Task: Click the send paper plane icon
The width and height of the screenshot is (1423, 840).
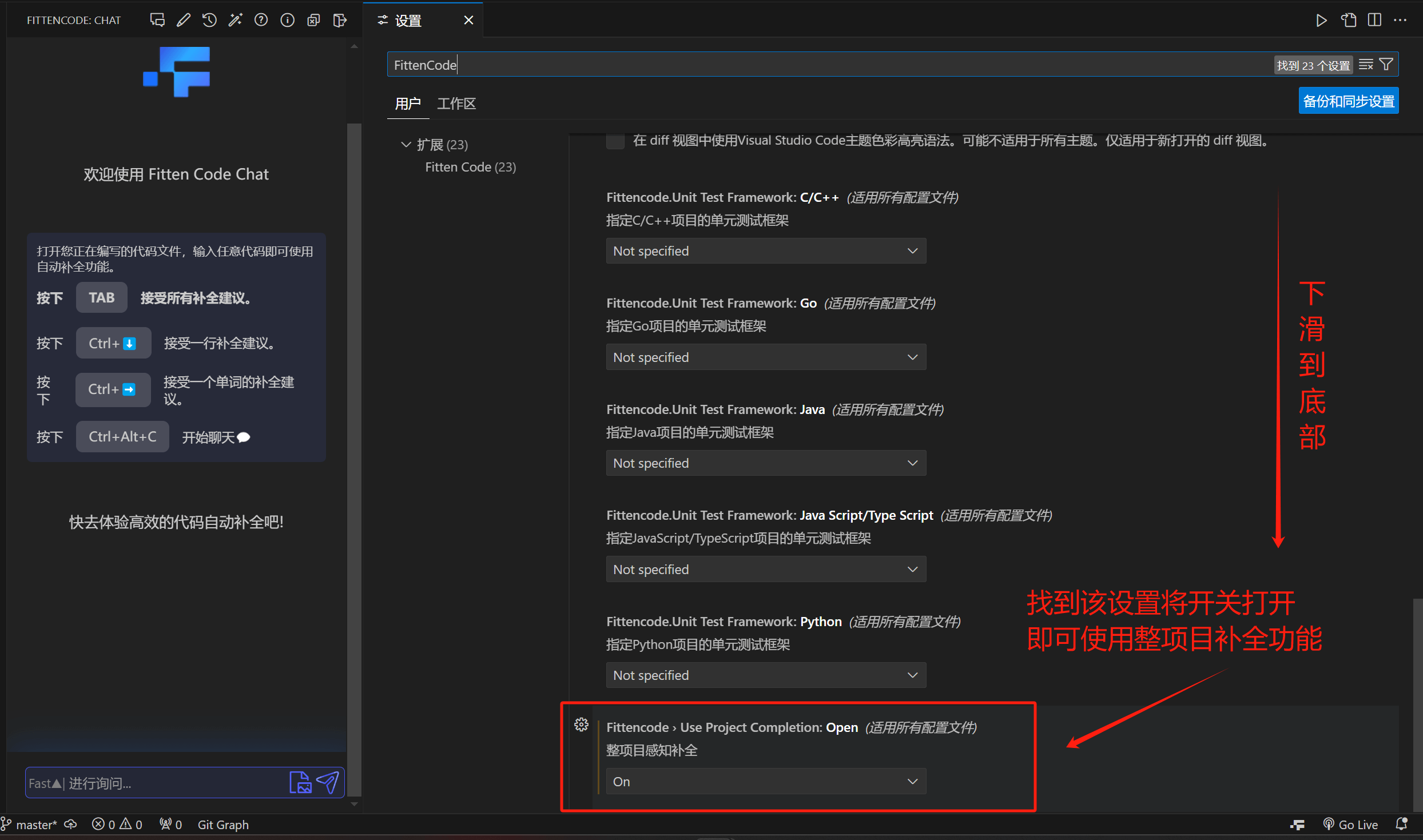Action: (x=328, y=782)
